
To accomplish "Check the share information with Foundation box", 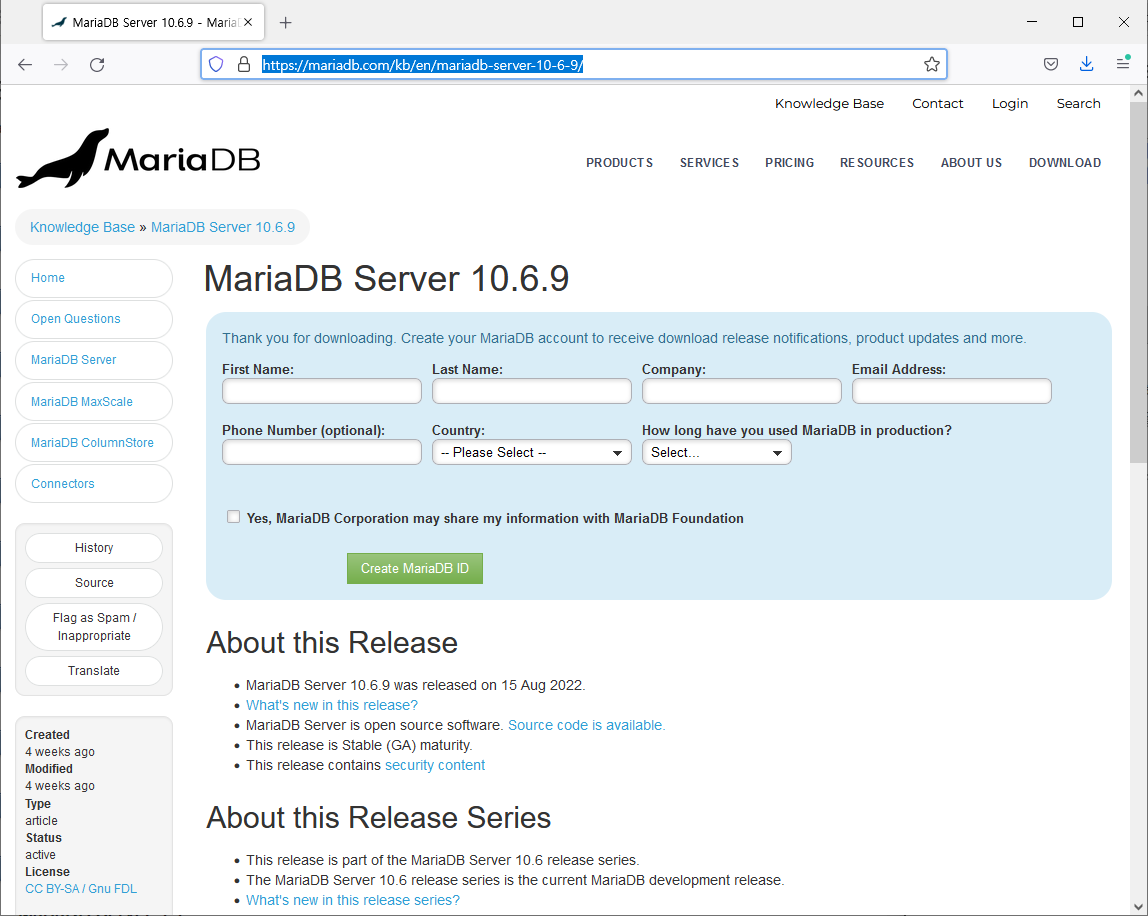I will (234, 517).
